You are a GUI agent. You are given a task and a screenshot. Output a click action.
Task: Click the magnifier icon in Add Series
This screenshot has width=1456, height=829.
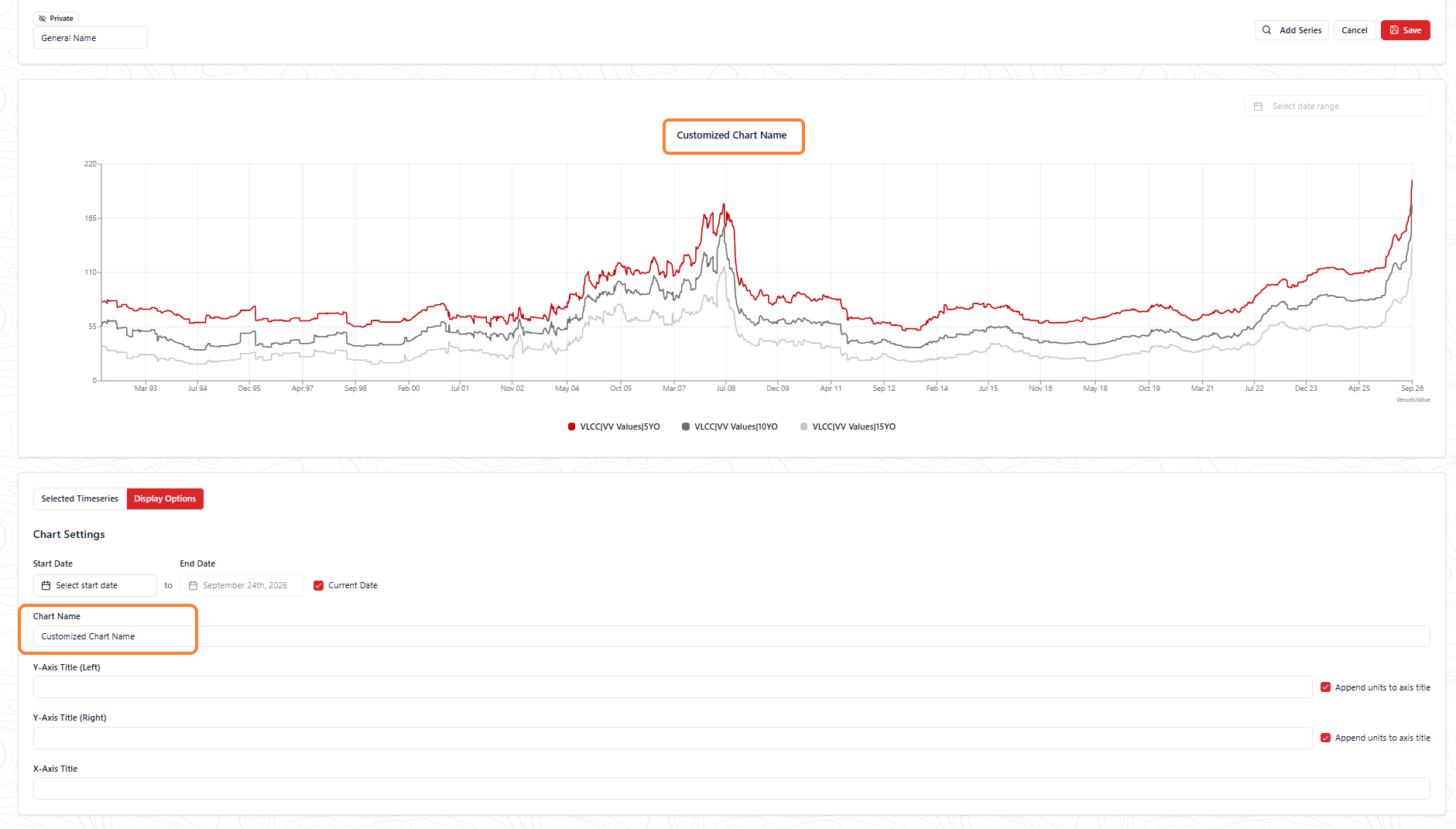(x=1267, y=30)
